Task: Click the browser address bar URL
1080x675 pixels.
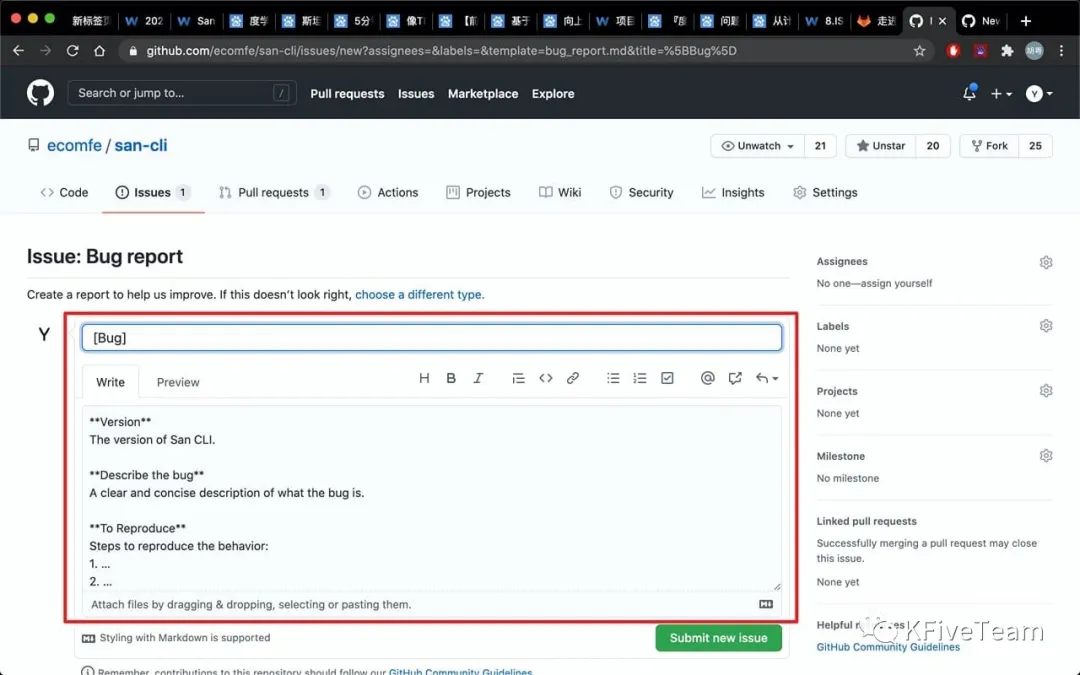Action: click(441, 51)
